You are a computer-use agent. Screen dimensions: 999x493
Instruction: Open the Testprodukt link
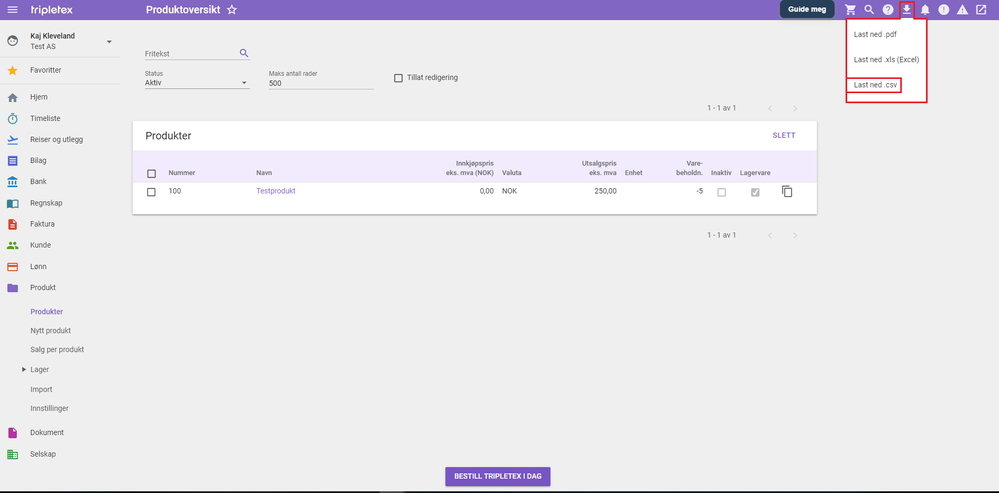click(x=276, y=190)
